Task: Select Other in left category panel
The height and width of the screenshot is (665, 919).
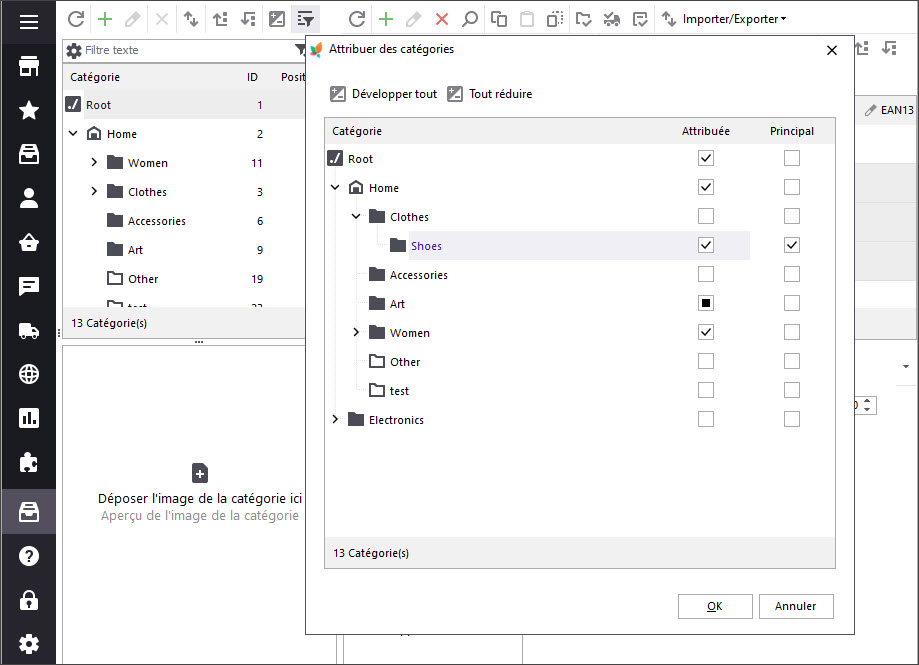Action: pyautogui.click(x=142, y=279)
